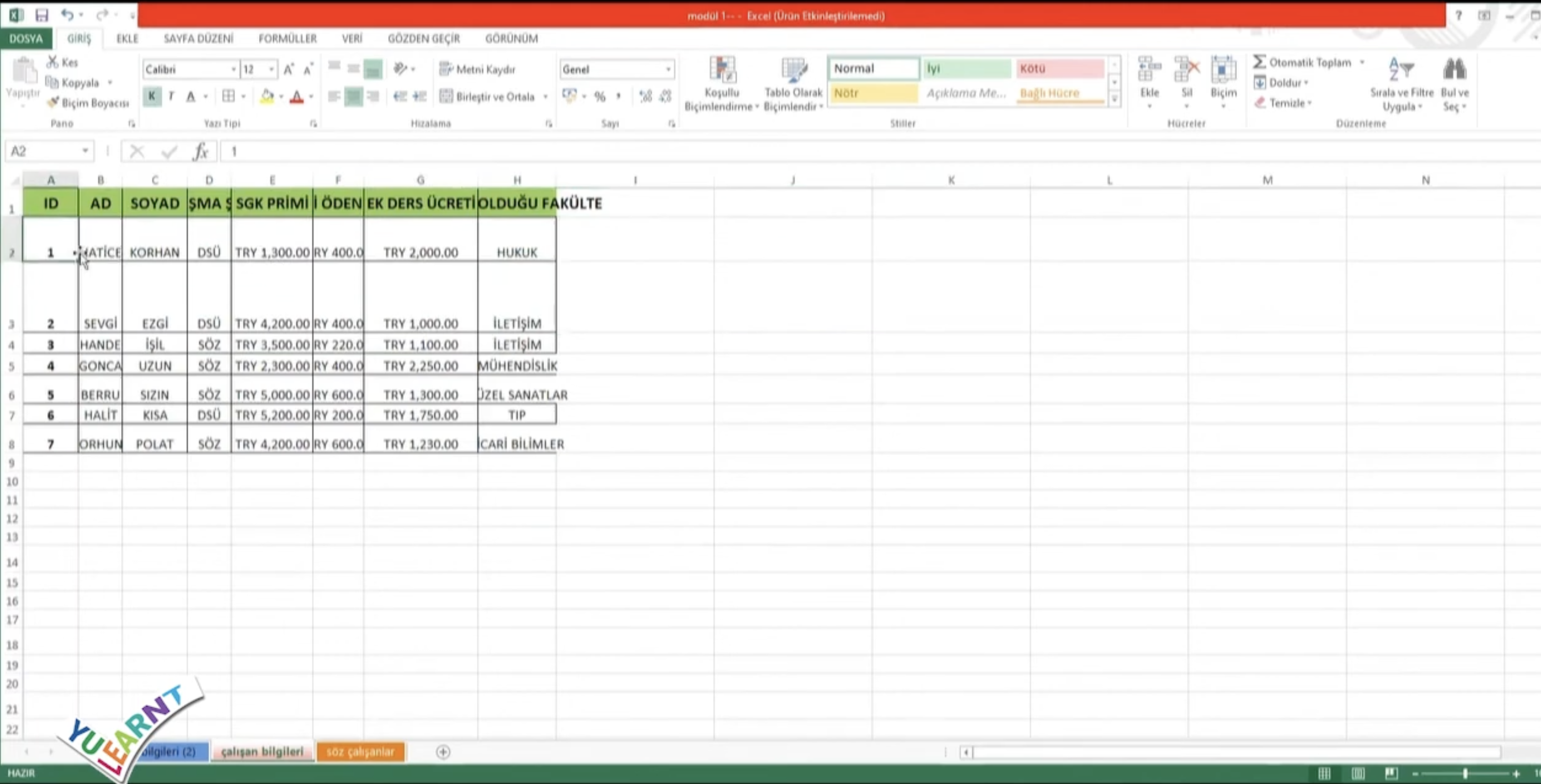Click the percent style icon
Viewport: 1541px width, 784px height.
coord(599,96)
